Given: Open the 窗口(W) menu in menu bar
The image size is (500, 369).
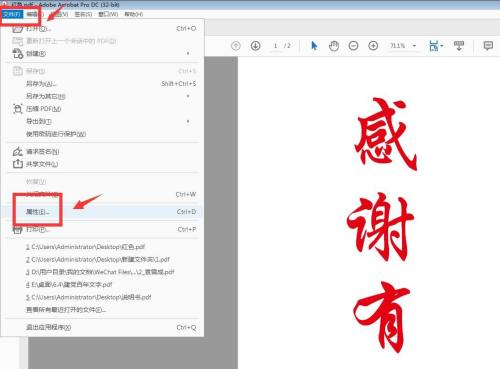Looking at the screenshot, I should pyautogui.click(x=108, y=14).
